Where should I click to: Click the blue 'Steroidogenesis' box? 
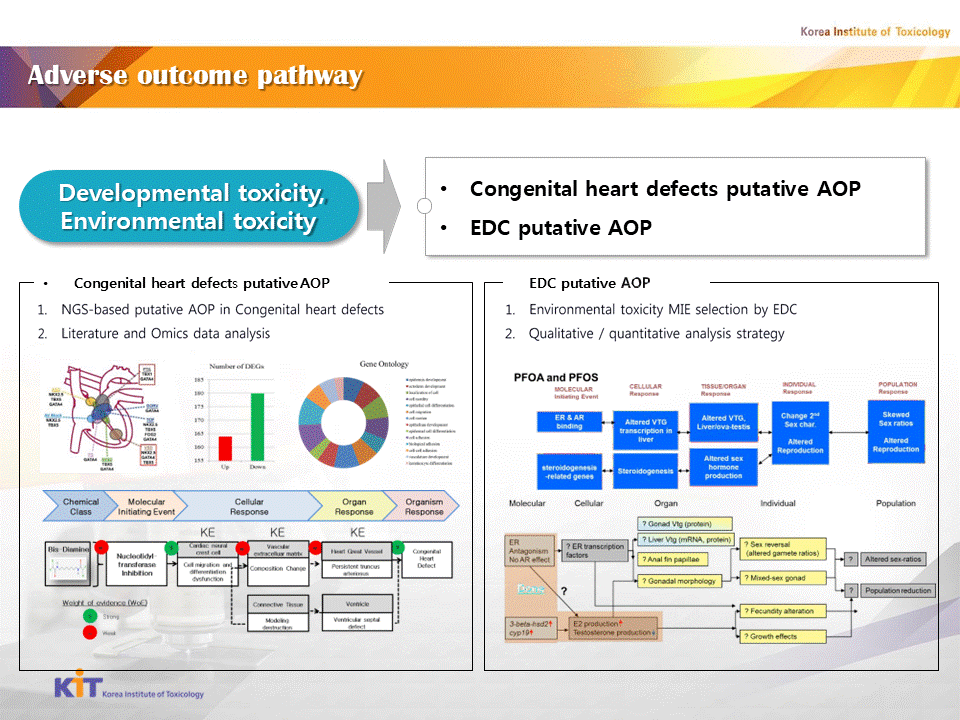click(645, 471)
